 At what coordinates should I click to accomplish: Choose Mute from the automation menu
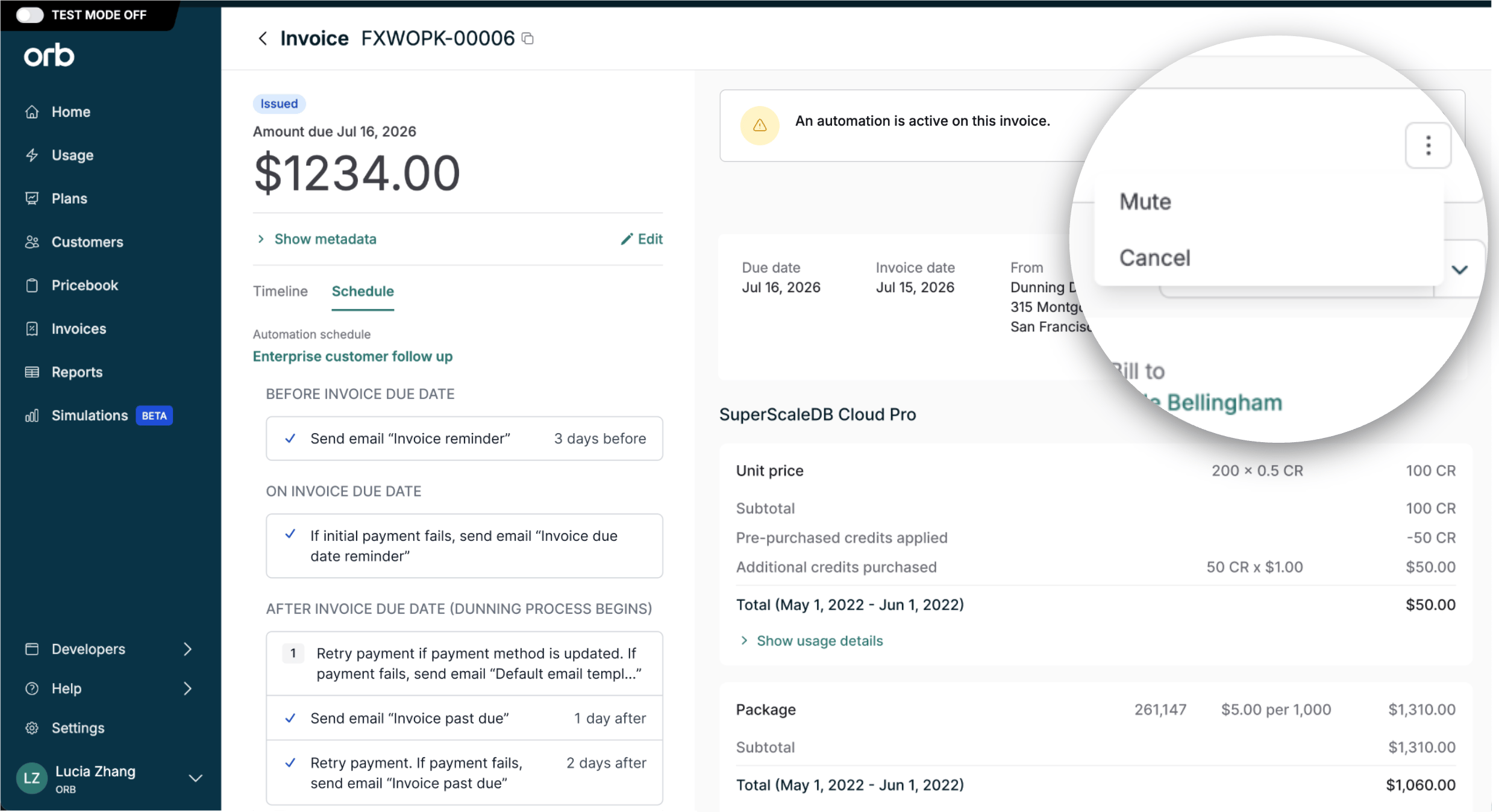tap(1145, 201)
